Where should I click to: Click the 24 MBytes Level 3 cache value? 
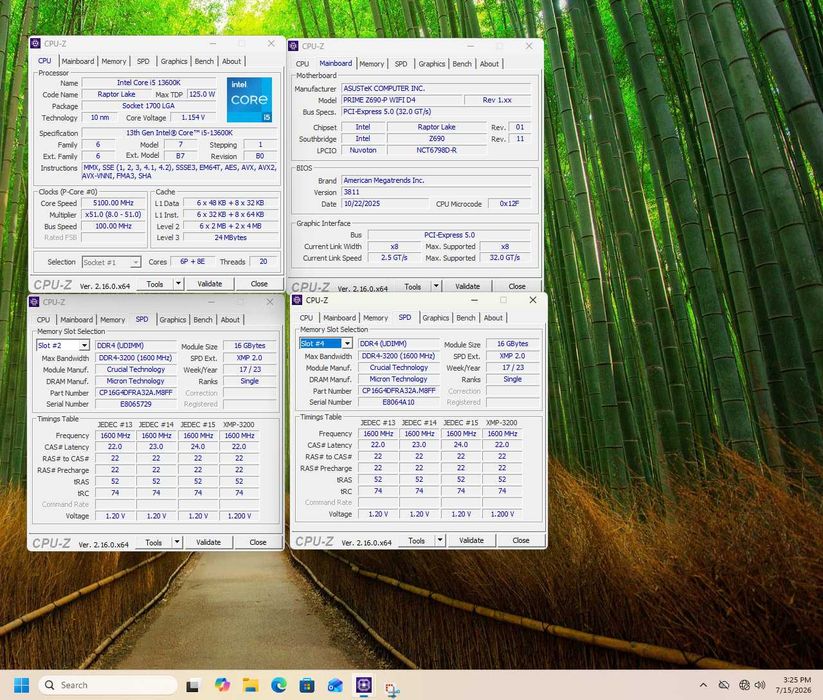point(230,238)
